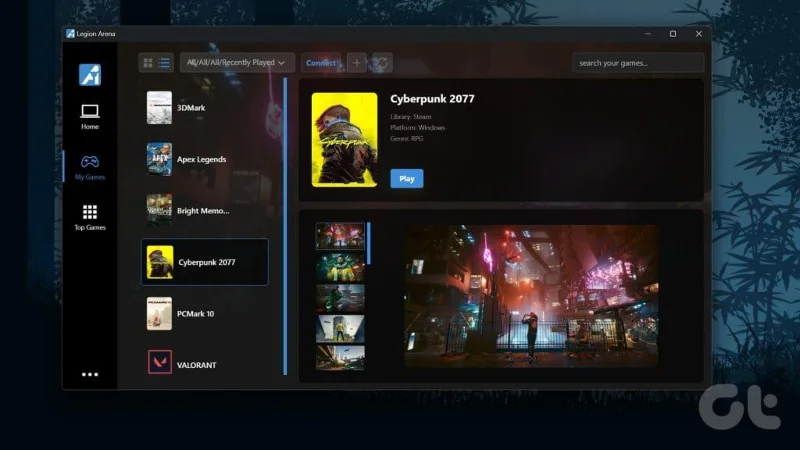
Task: Select VALORANT in the game list
Action: pos(205,365)
